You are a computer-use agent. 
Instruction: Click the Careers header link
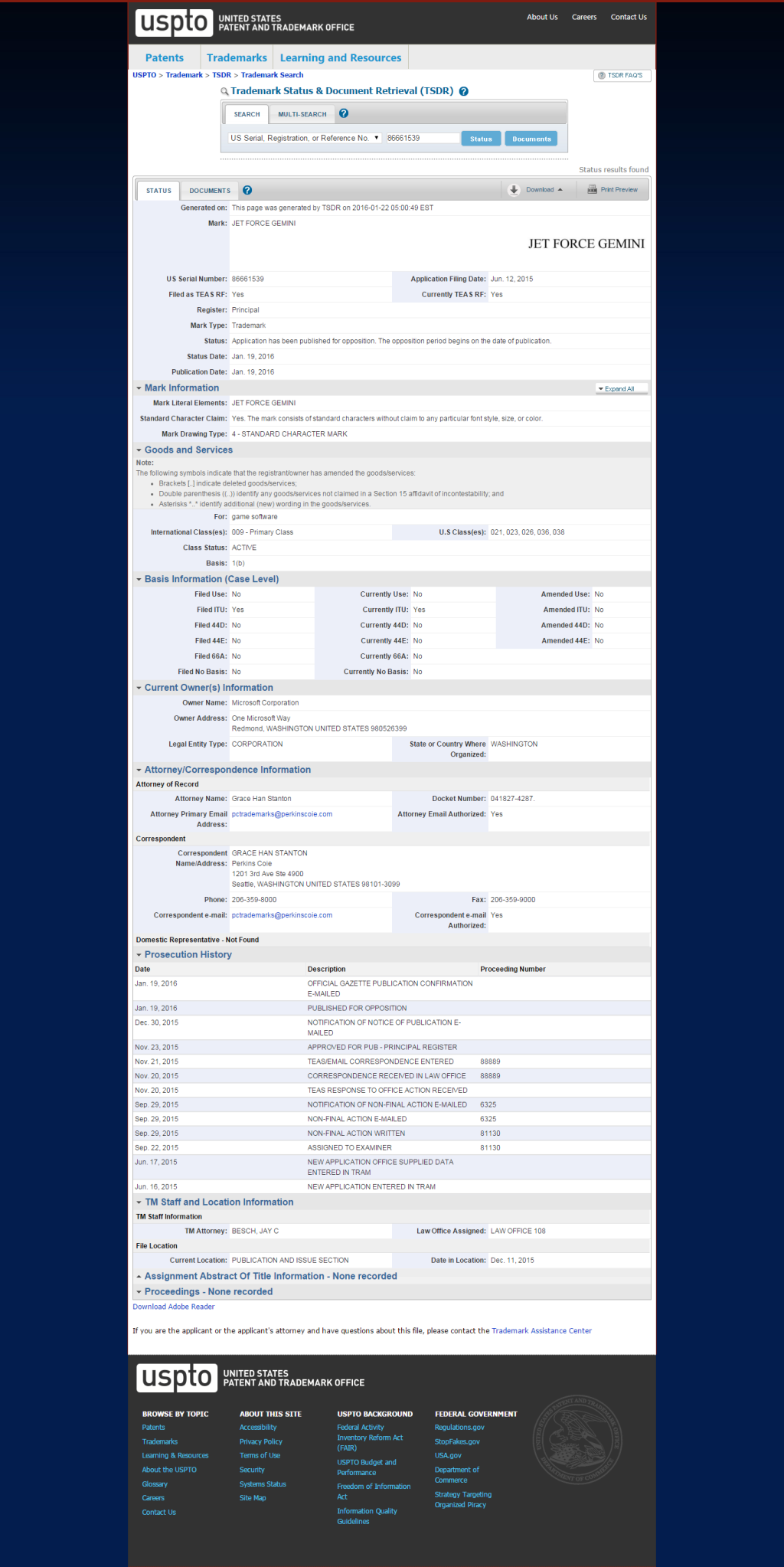[584, 17]
